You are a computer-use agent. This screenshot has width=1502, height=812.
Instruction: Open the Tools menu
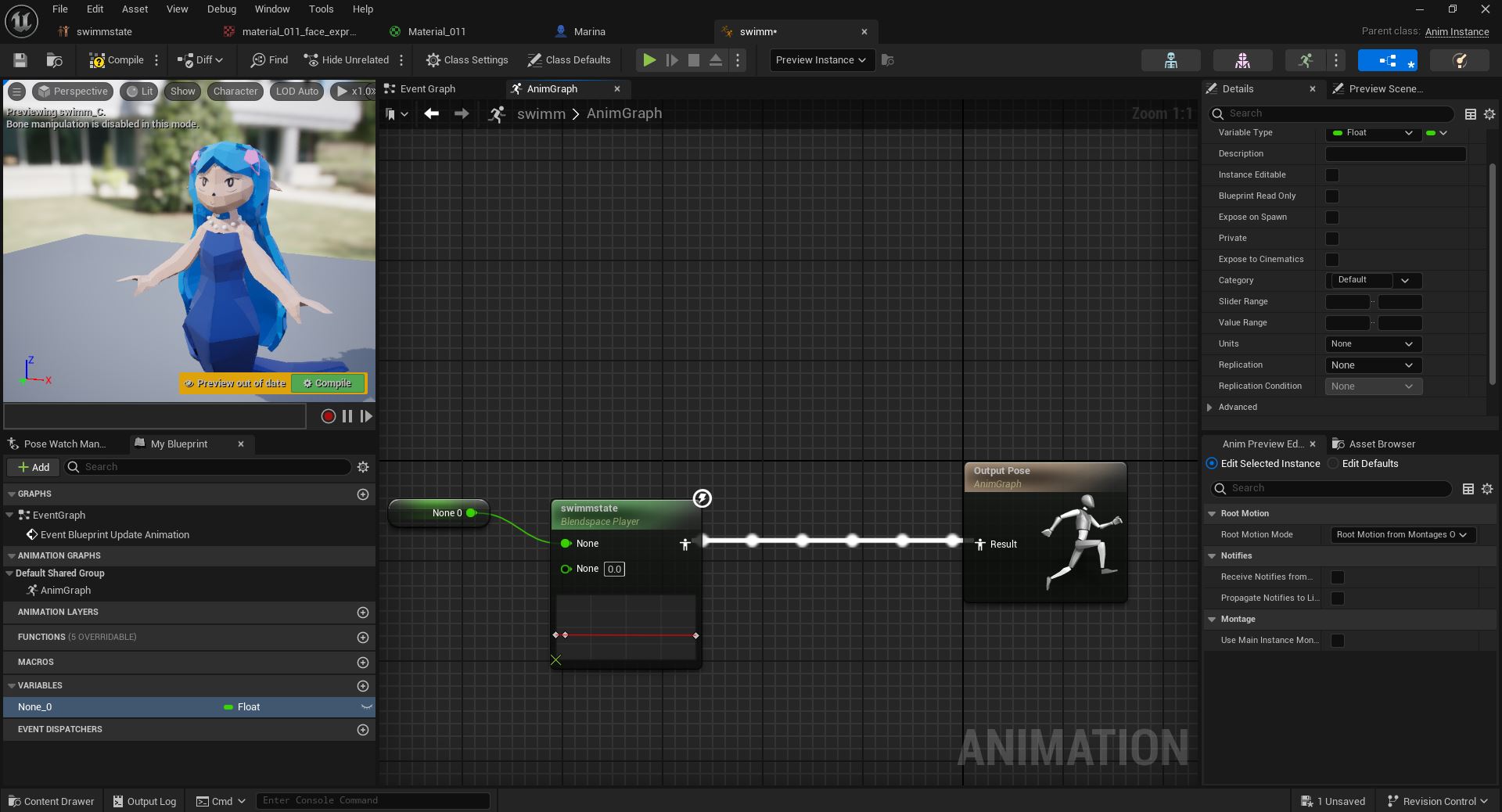(x=321, y=9)
